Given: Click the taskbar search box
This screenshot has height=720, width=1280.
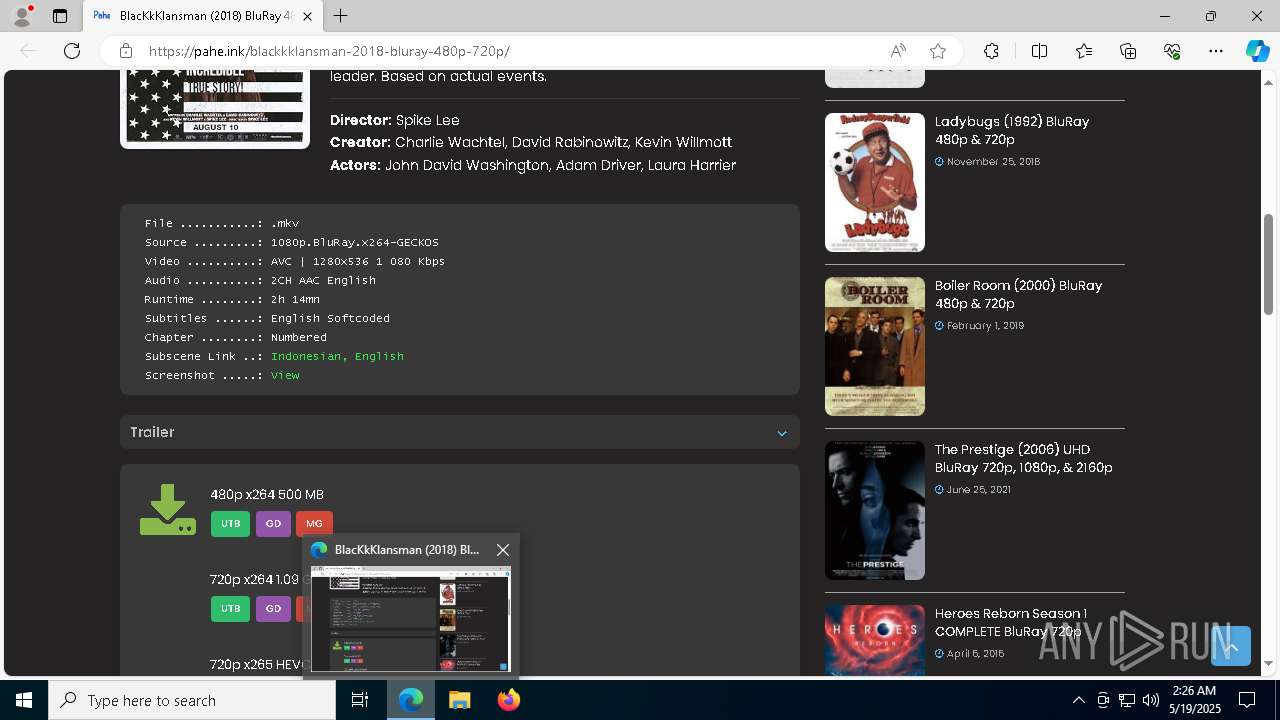Looking at the screenshot, I should click(192, 700).
